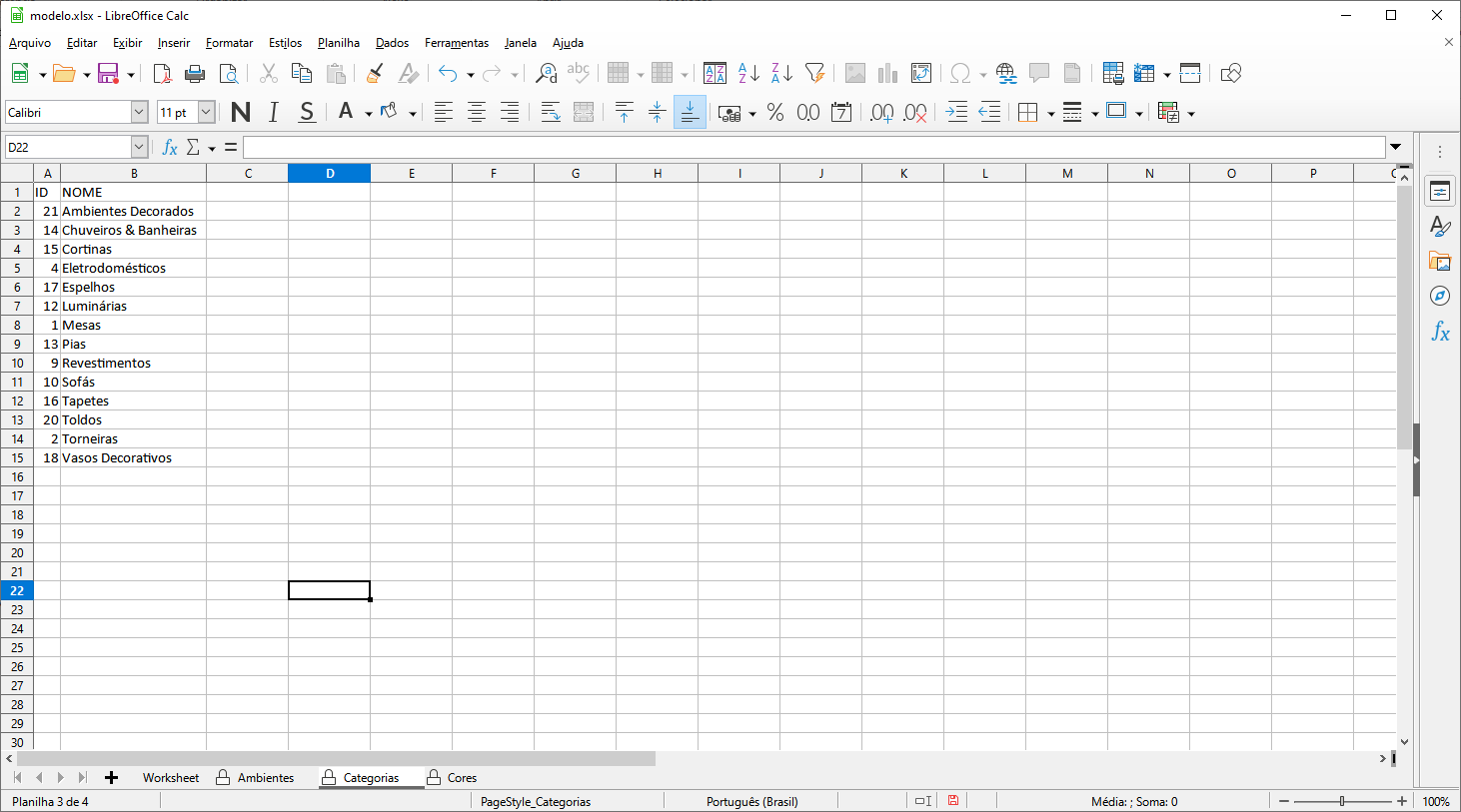
Task: Click zoom out minus button
Action: click(1284, 801)
